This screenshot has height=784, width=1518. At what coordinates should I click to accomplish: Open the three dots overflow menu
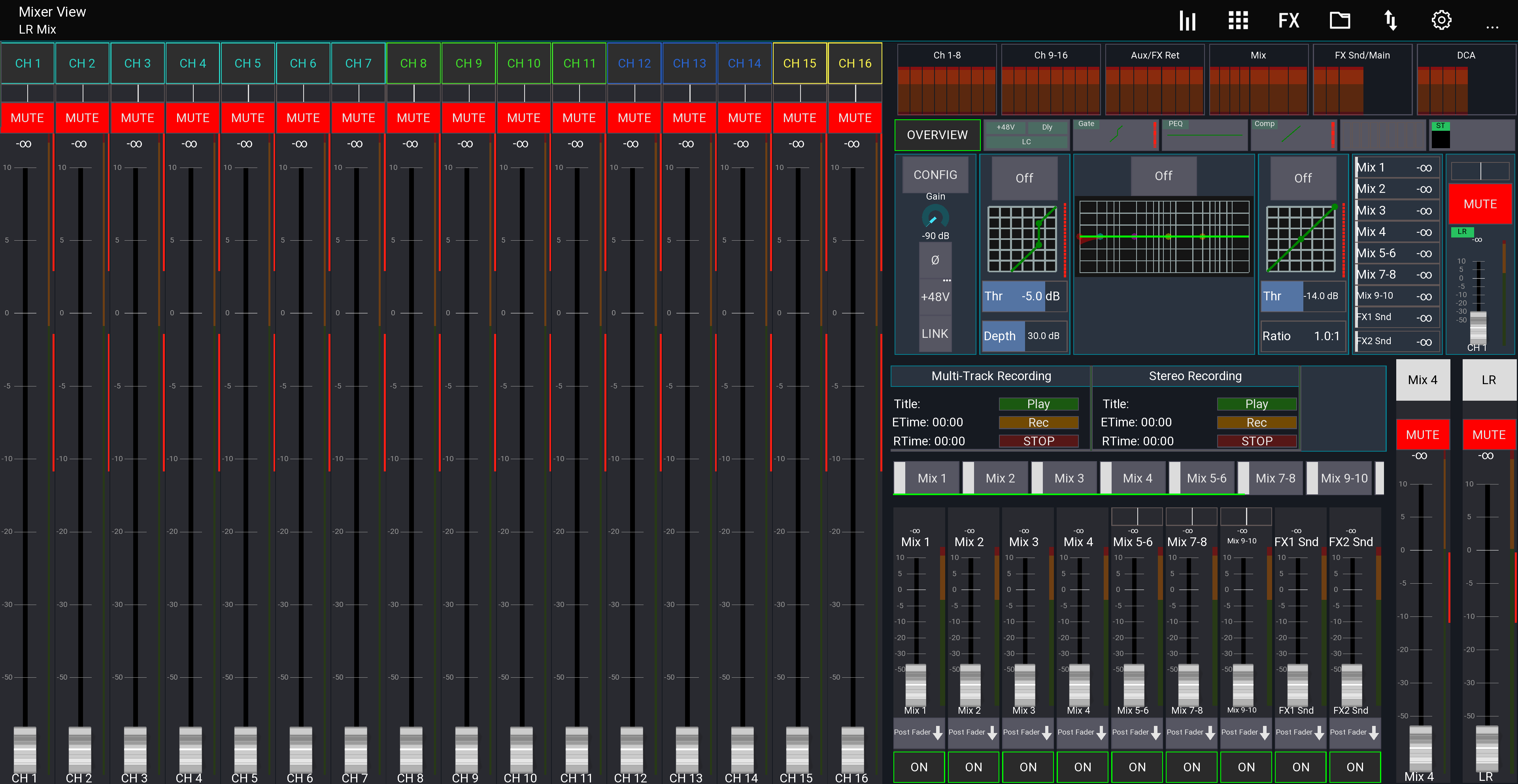(x=1492, y=26)
